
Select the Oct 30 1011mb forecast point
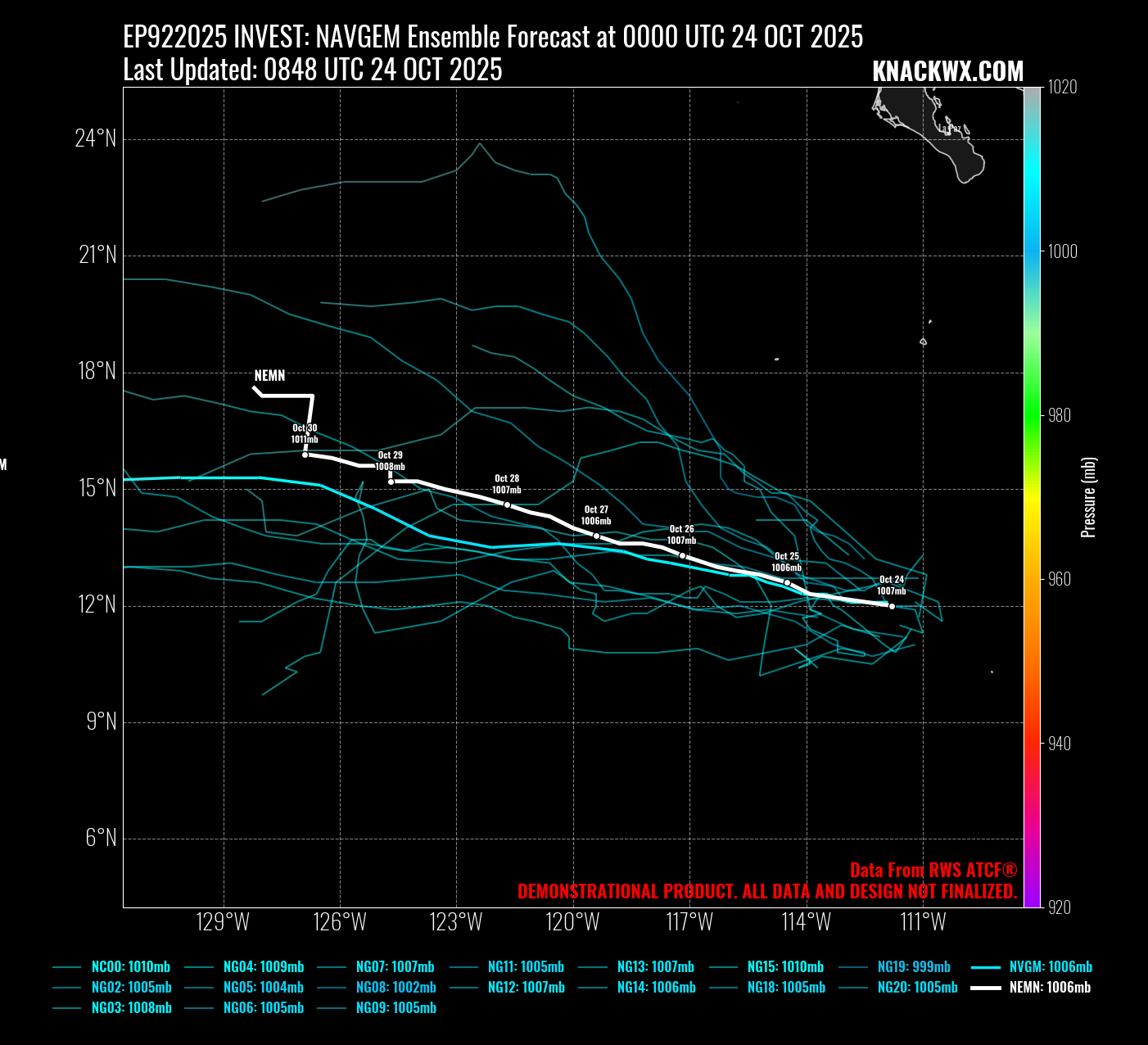pyautogui.click(x=305, y=455)
